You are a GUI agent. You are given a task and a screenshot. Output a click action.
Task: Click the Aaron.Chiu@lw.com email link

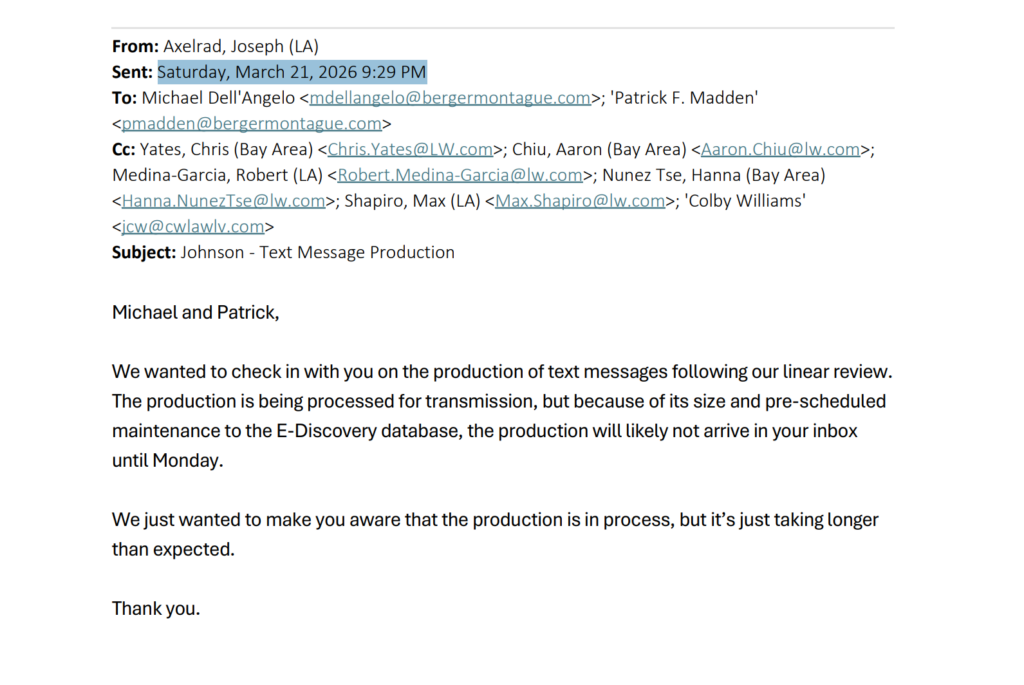click(781, 150)
